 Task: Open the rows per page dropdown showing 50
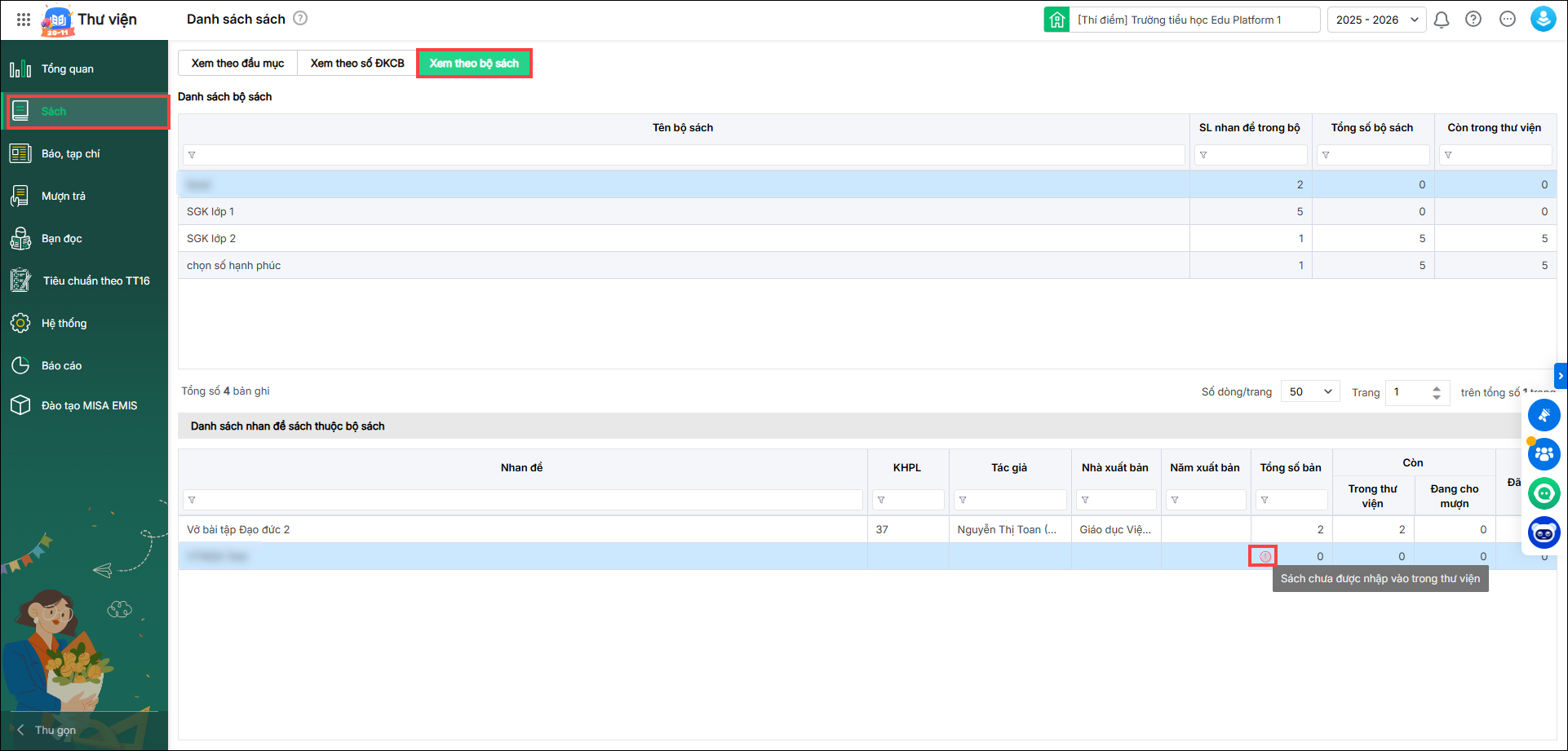[1310, 392]
